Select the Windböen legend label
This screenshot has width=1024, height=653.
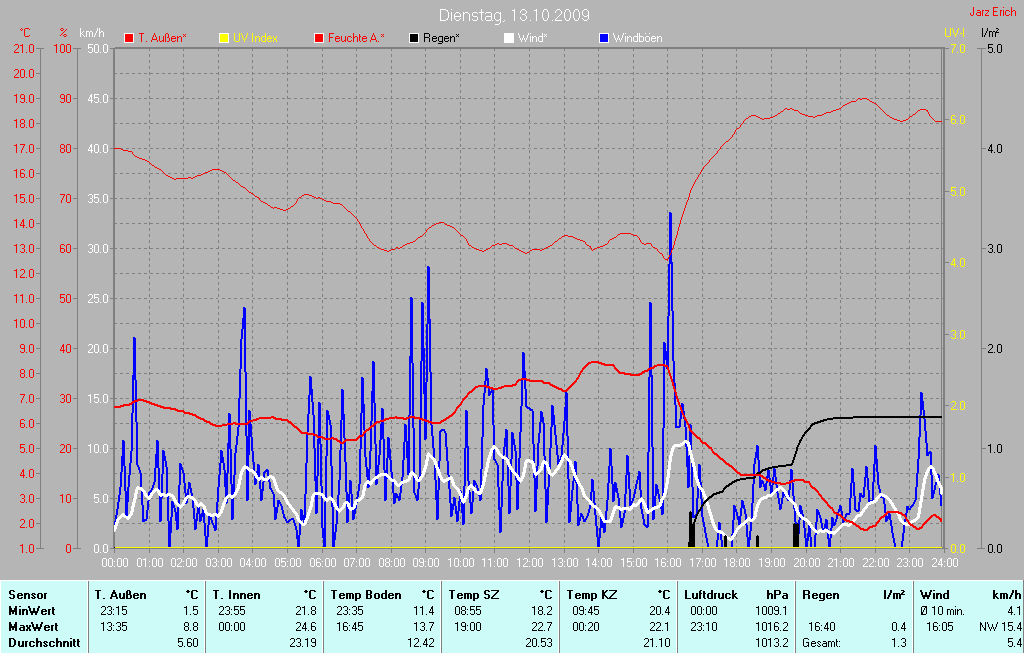(x=637, y=38)
